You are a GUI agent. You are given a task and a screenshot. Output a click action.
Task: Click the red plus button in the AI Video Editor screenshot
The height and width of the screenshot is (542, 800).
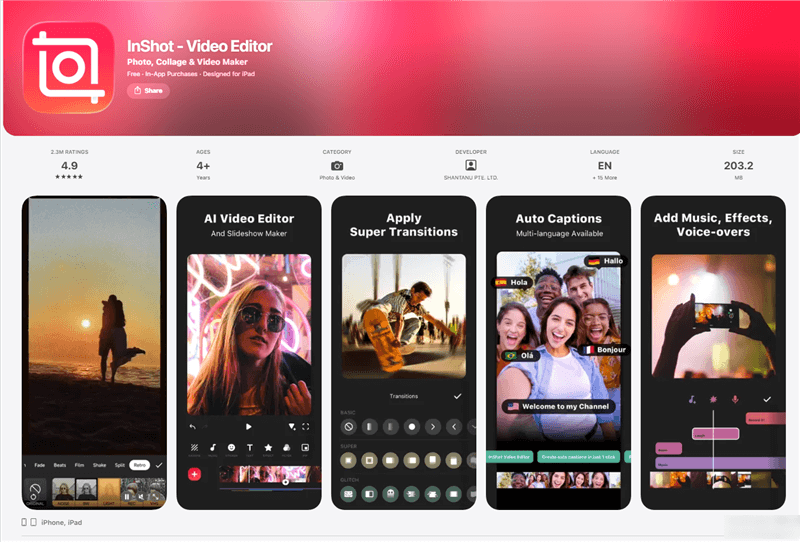click(194, 474)
